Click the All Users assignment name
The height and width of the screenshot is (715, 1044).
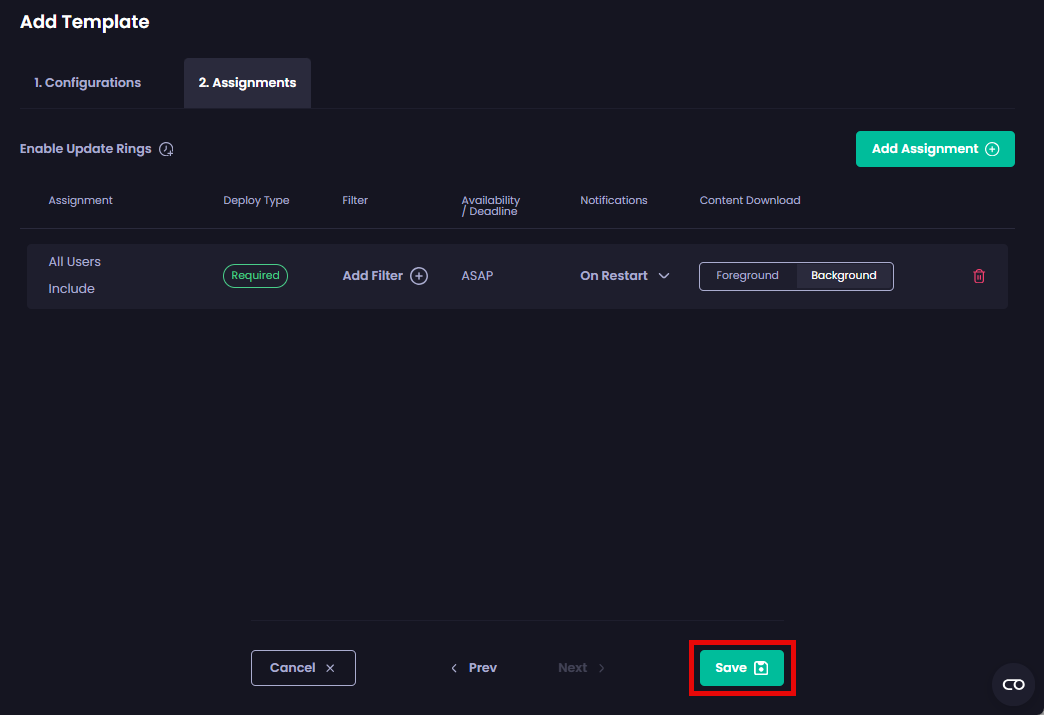pyautogui.click(x=75, y=262)
